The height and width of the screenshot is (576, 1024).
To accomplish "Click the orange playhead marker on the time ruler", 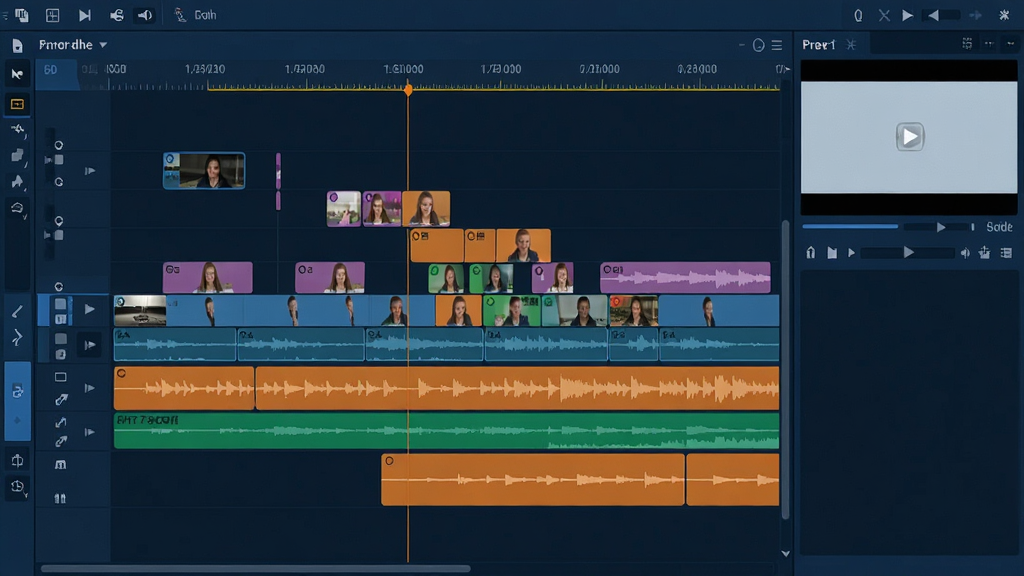I will pyautogui.click(x=408, y=89).
